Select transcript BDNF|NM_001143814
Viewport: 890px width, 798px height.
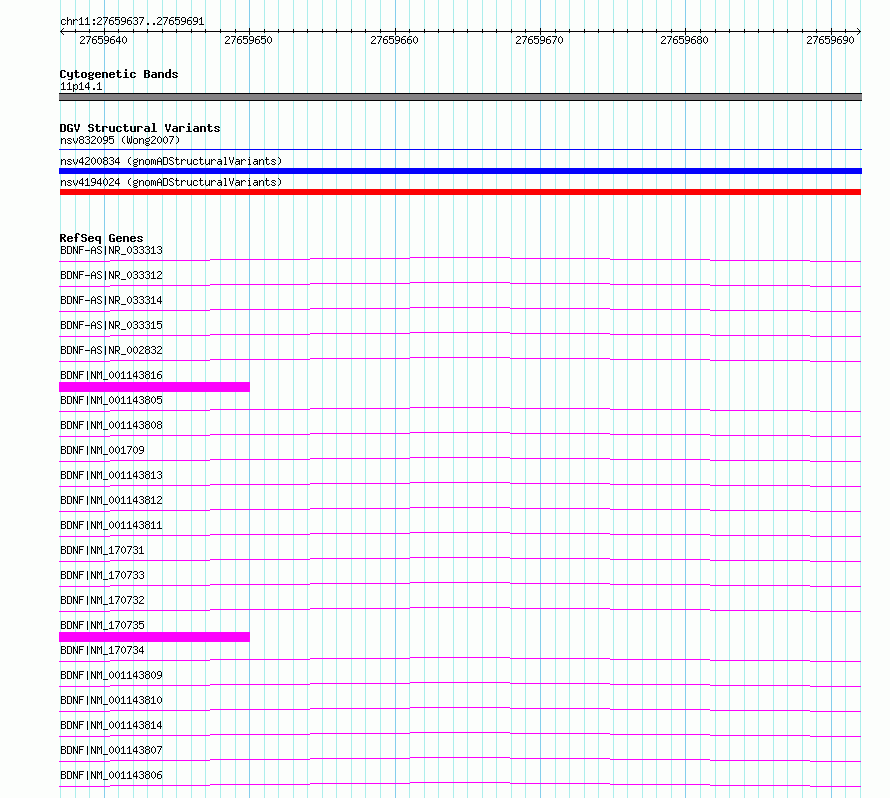coord(111,725)
